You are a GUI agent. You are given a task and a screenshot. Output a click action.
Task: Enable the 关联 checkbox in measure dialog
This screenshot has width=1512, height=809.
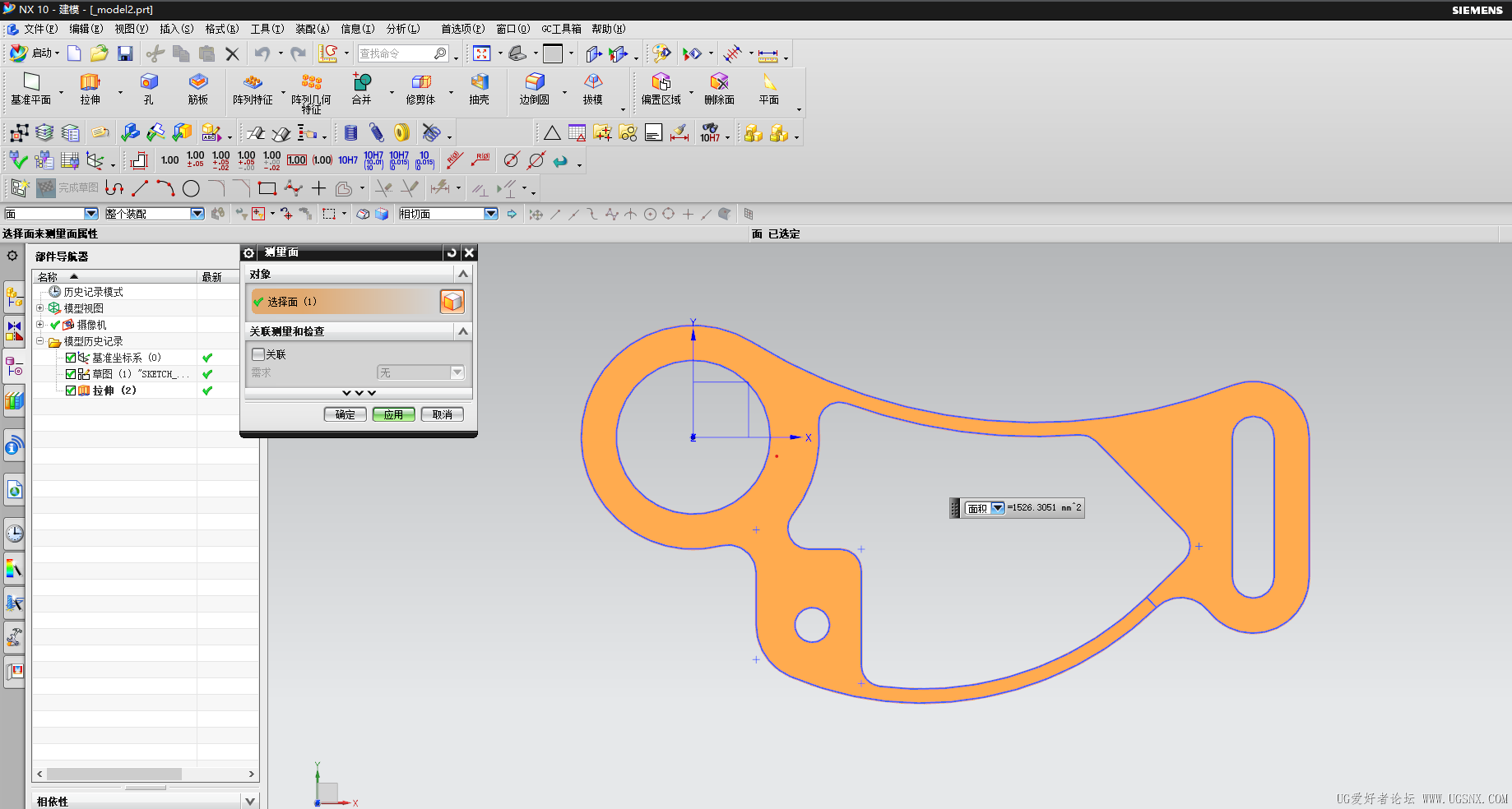coord(258,354)
